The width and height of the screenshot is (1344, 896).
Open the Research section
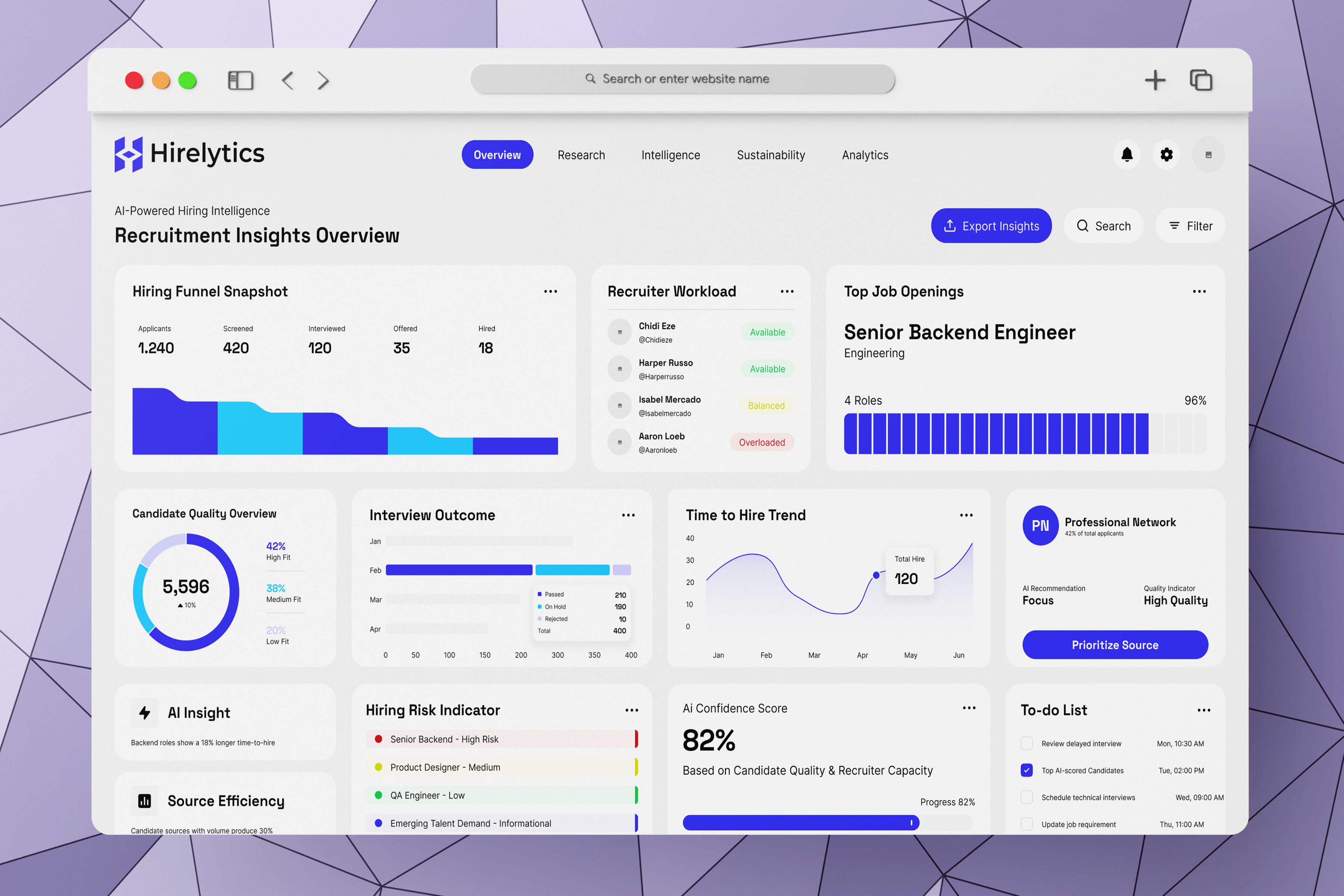pyautogui.click(x=581, y=155)
